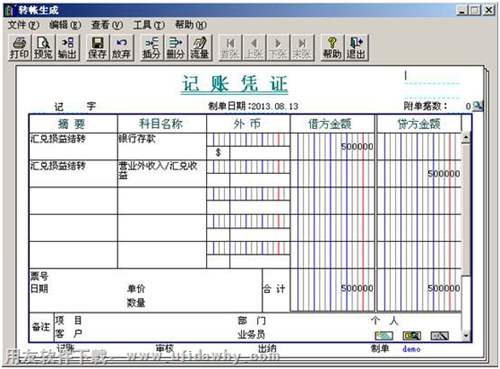Click the yellow-green magnifier icon below 个人

click(411, 336)
